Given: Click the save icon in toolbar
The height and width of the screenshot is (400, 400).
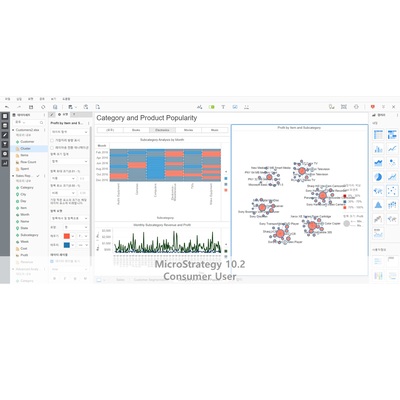Looking at the screenshot, I should point(31,107).
